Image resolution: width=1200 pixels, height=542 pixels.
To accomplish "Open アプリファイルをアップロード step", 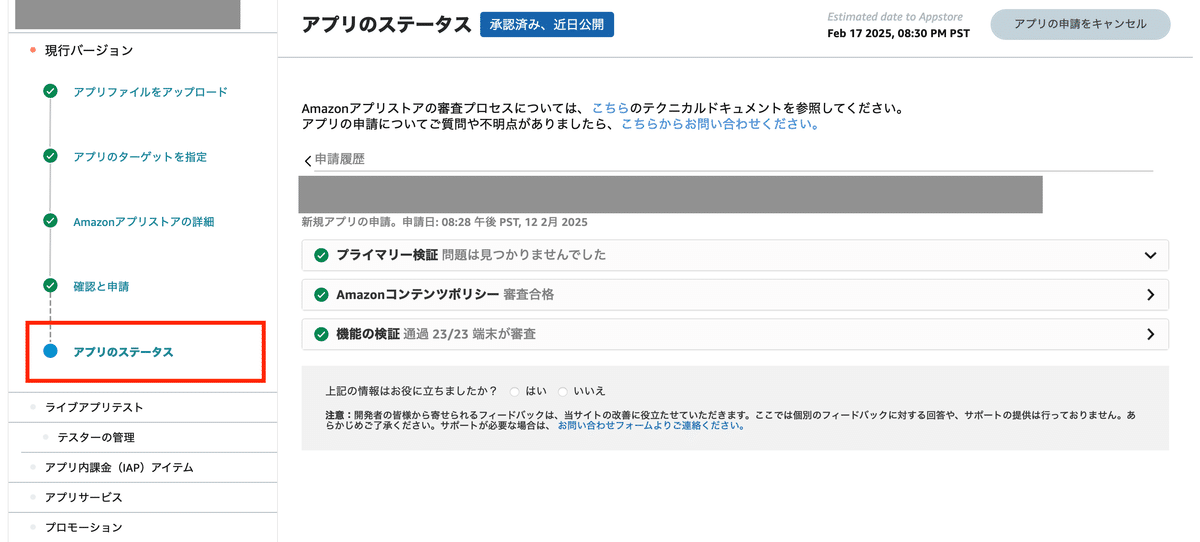I will coord(150,92).
